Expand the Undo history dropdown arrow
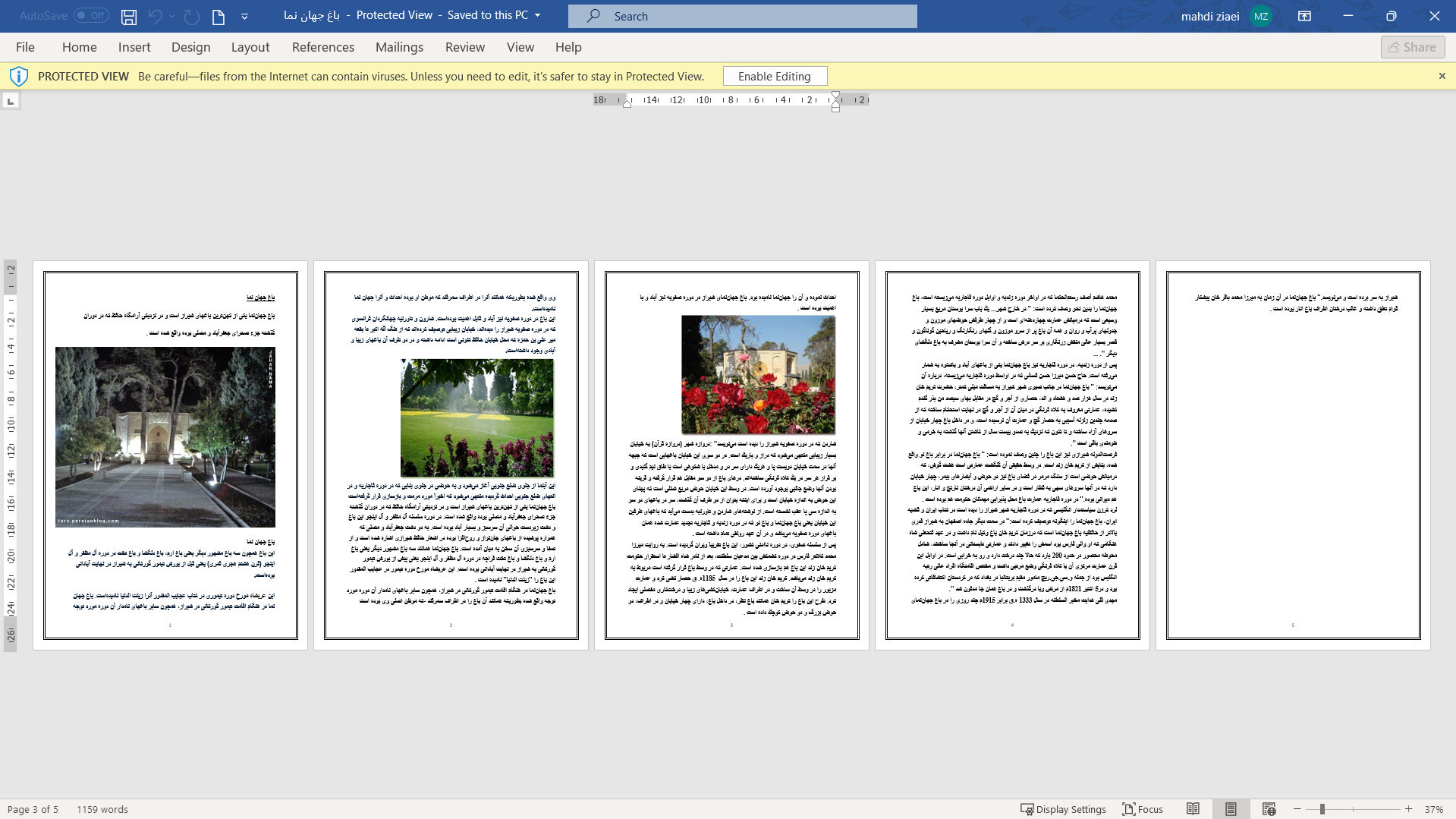Viewport: 1456px width, 819px height. (x=172, y=16)
